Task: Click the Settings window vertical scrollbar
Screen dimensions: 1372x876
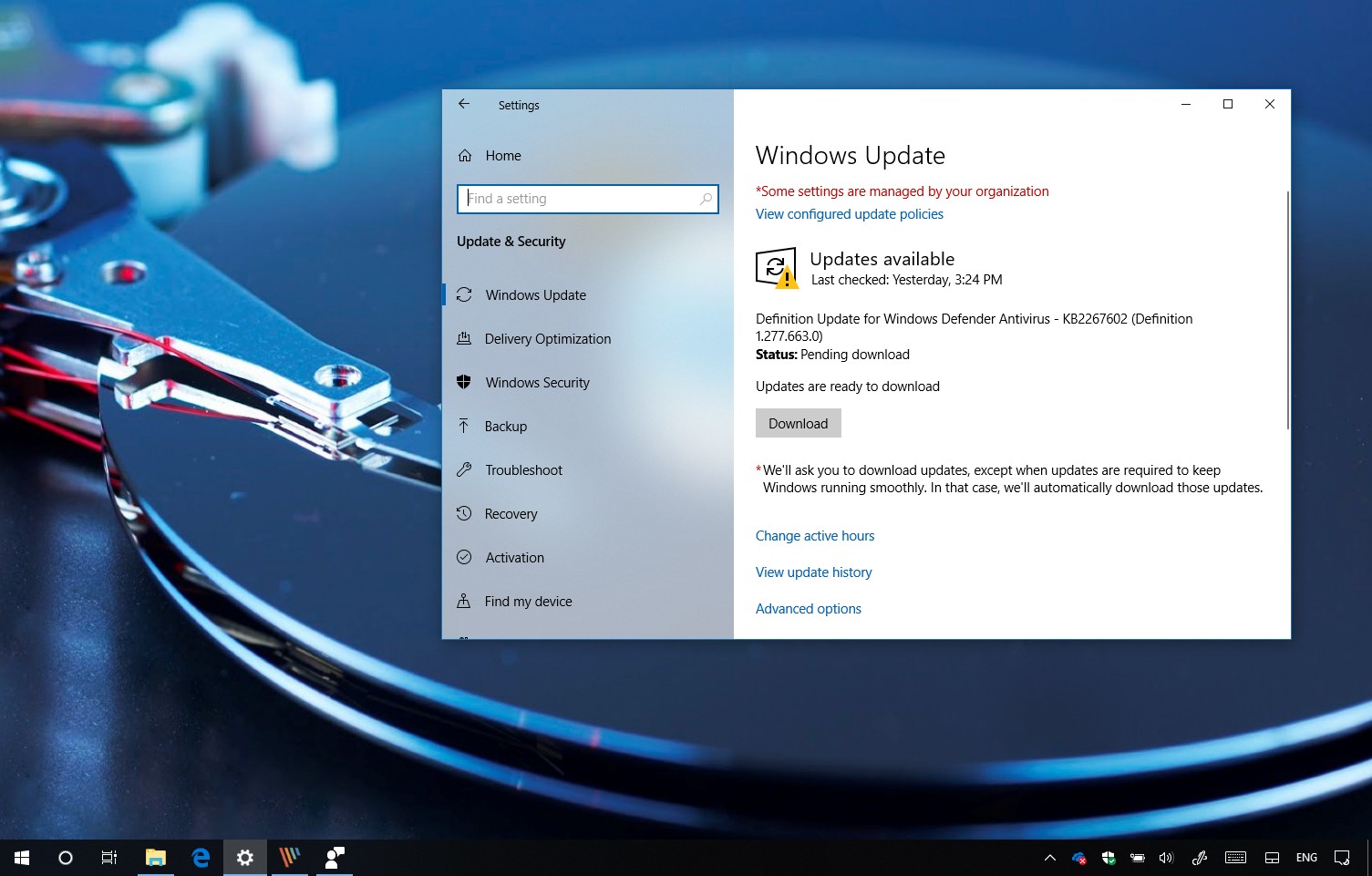Action: [1287, 310]
